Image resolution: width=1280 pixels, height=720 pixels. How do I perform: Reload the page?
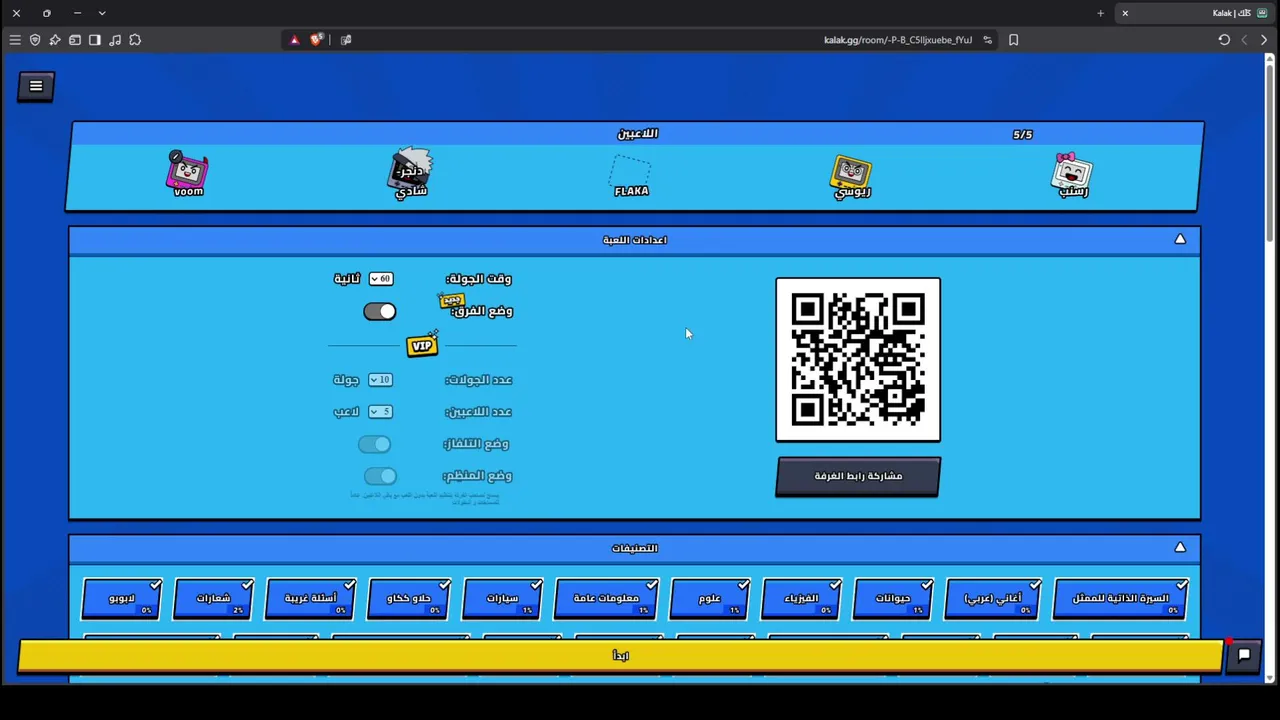point(1224,40)
